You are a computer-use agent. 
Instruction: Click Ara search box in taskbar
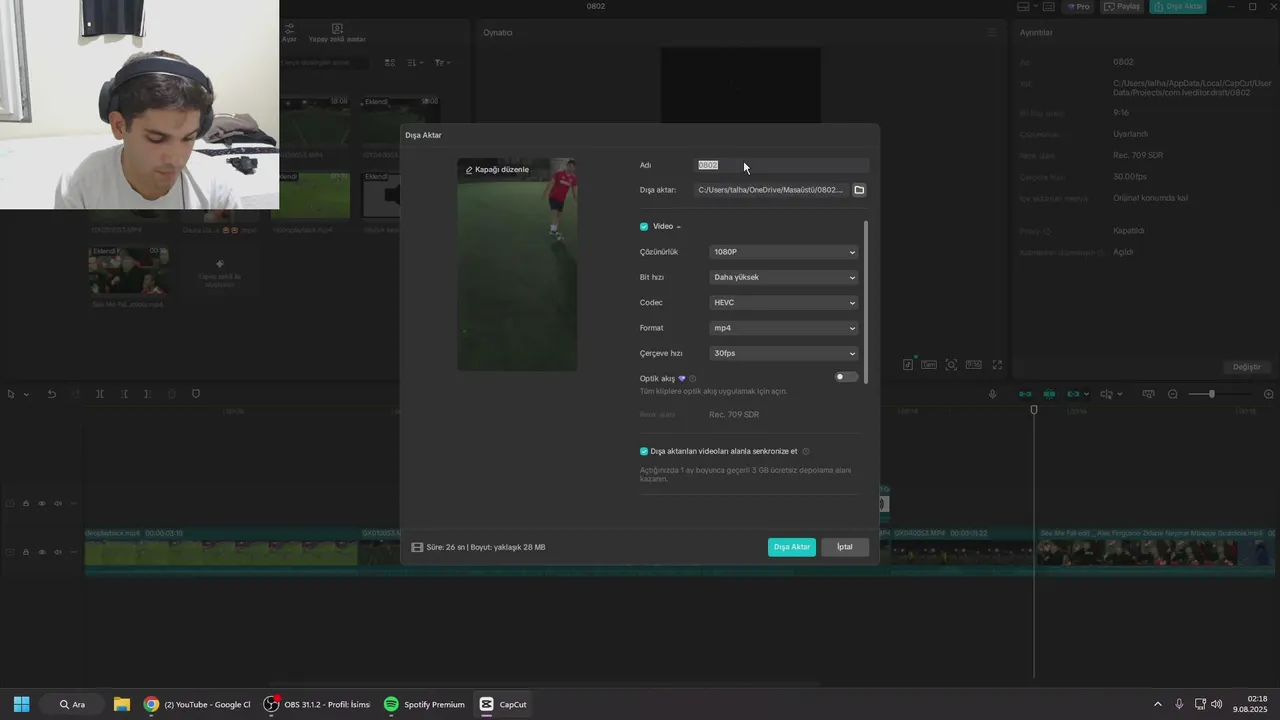click(72, 704)
